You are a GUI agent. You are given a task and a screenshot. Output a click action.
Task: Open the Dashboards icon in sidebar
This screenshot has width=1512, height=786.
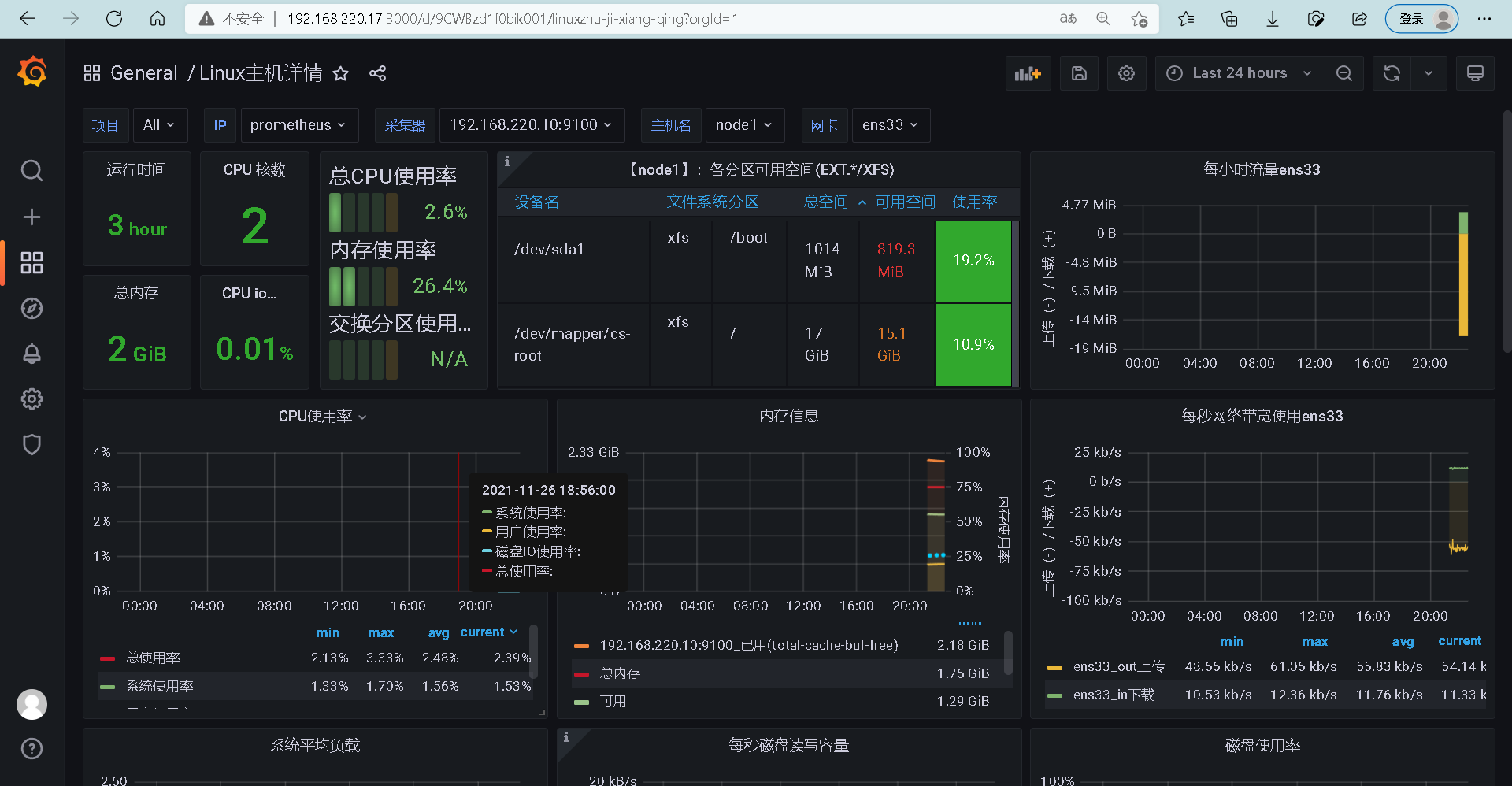coord(31,262)
